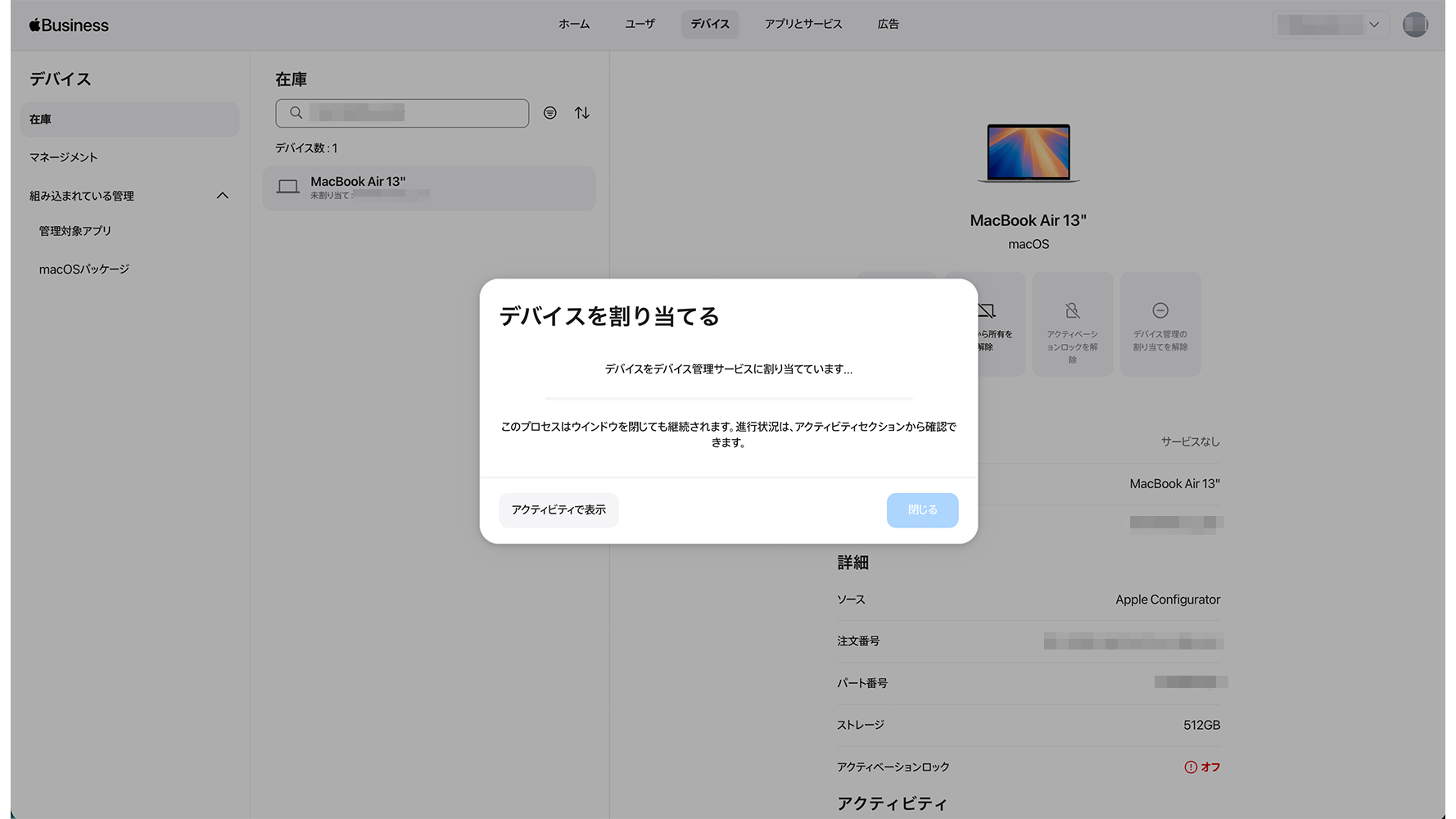Open macOSパッケージ in the sidebar
The width and height of the screenshot is (1456, 819).
pos(84,269)
